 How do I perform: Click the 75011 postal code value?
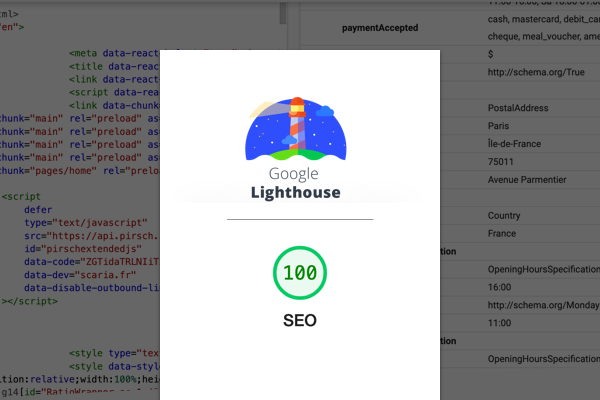pos(501,162)
